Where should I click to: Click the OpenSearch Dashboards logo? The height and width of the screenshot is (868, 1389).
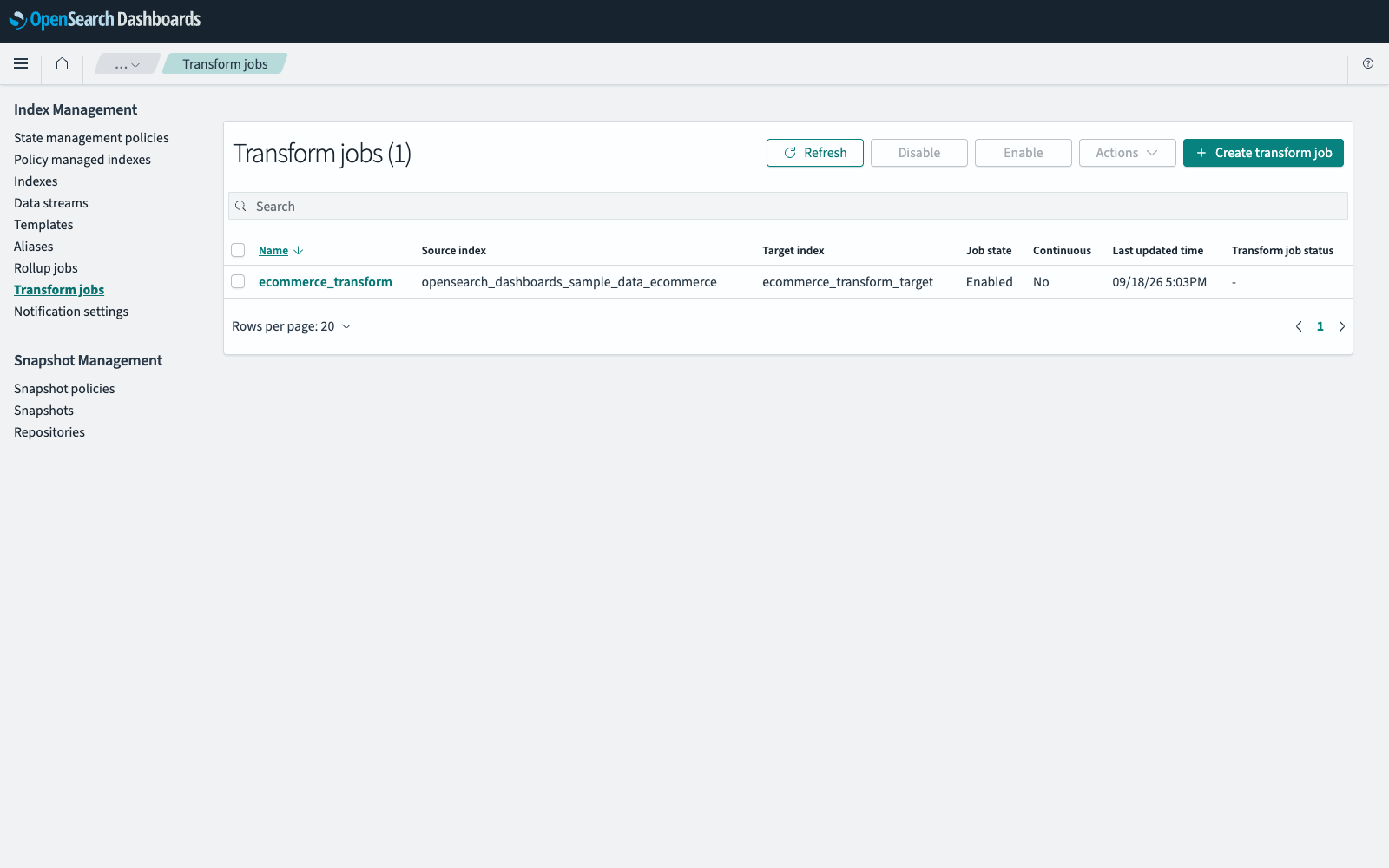coord(105,20)
